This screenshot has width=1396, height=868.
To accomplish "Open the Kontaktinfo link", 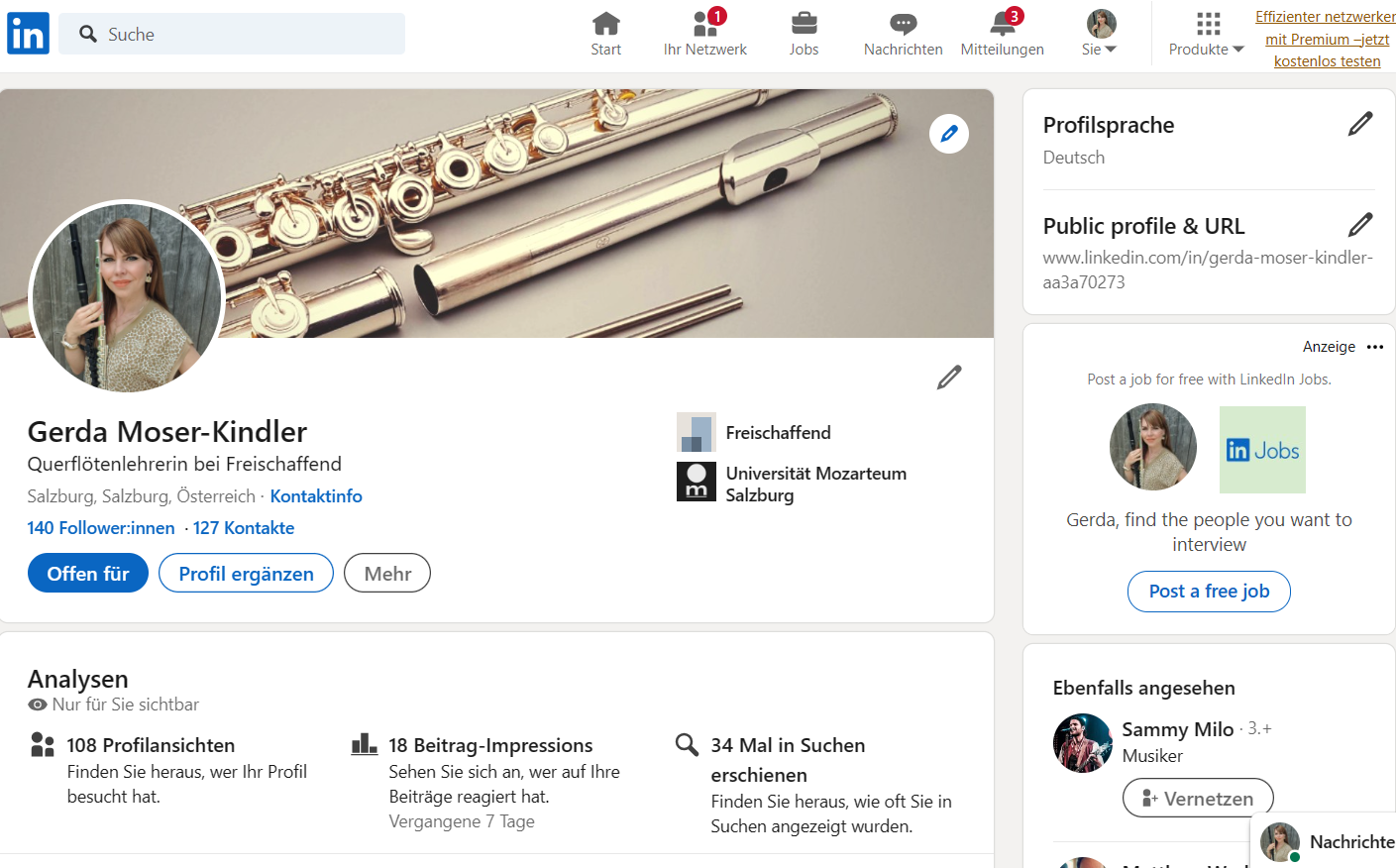I will [316, 496].
